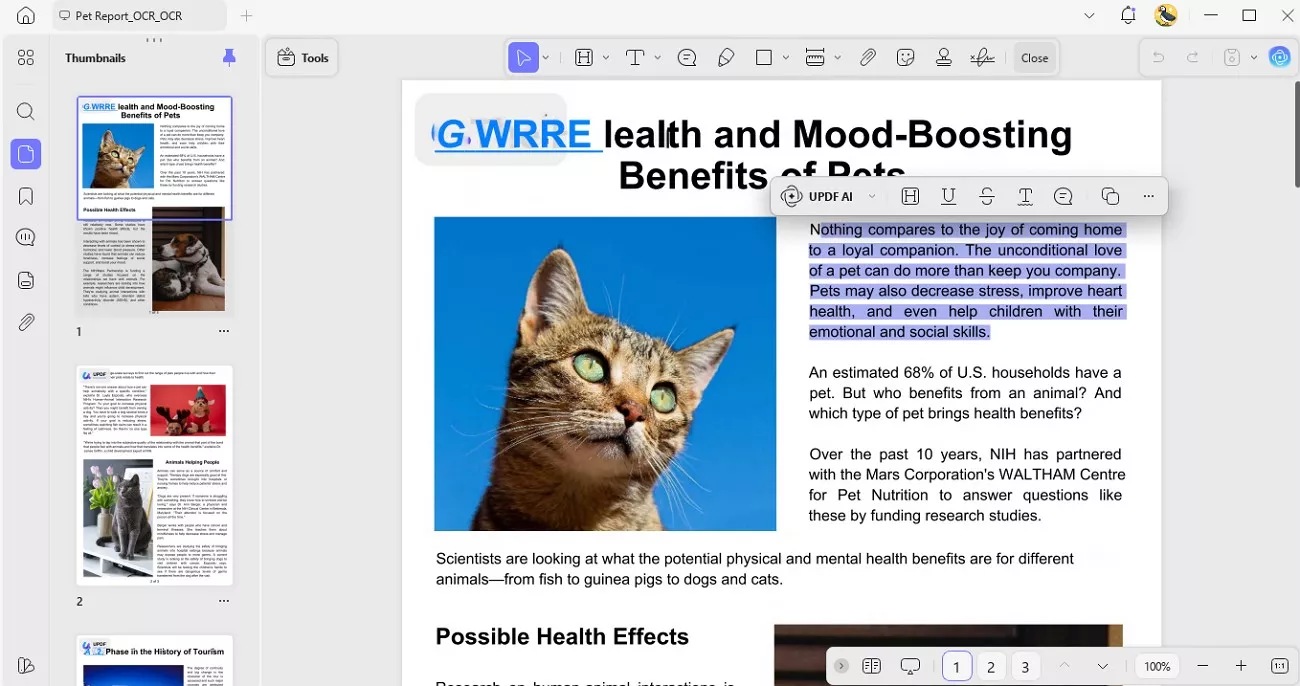
Task: Click the 100% zoom level field
Action: tap(1157, 666)
